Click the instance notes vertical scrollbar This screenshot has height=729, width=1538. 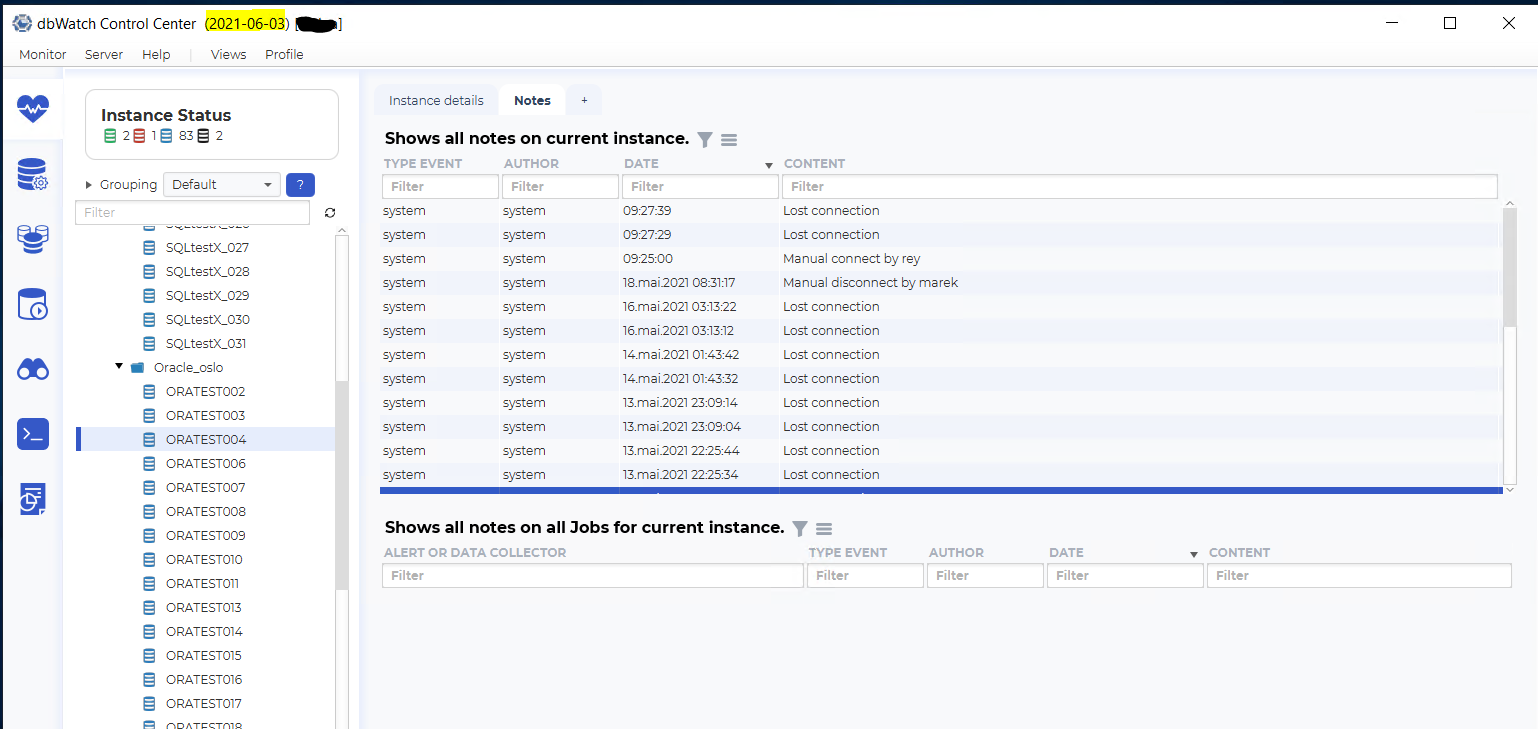pyautogui.click(x=1510, y=267)
